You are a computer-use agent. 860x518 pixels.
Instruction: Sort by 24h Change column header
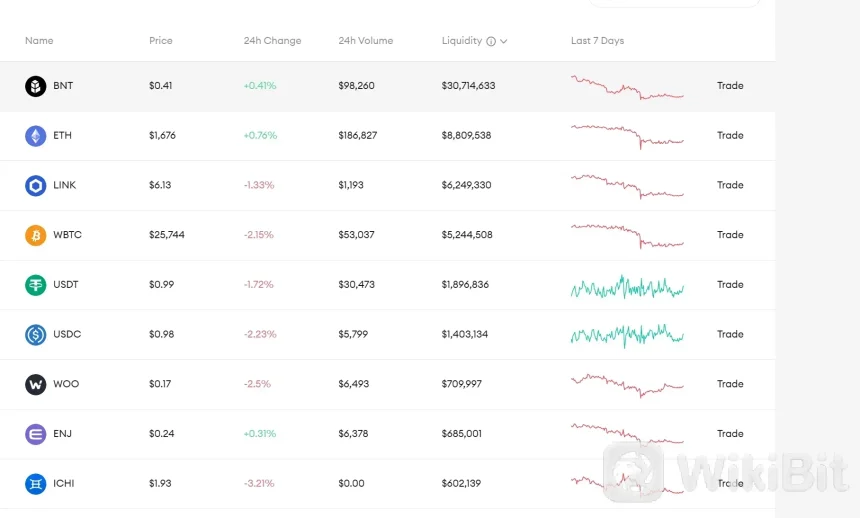click(x=272, y=41)
